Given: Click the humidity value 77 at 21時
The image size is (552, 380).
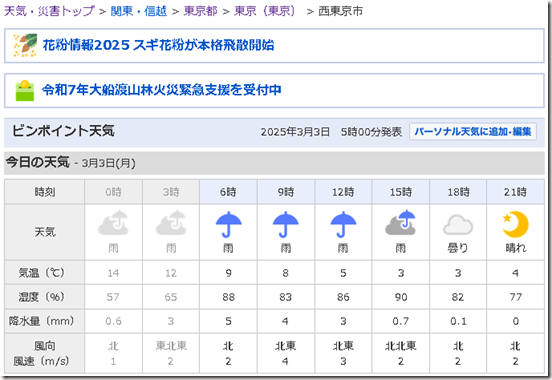Looking at the screenshot, I should point(515,297).
